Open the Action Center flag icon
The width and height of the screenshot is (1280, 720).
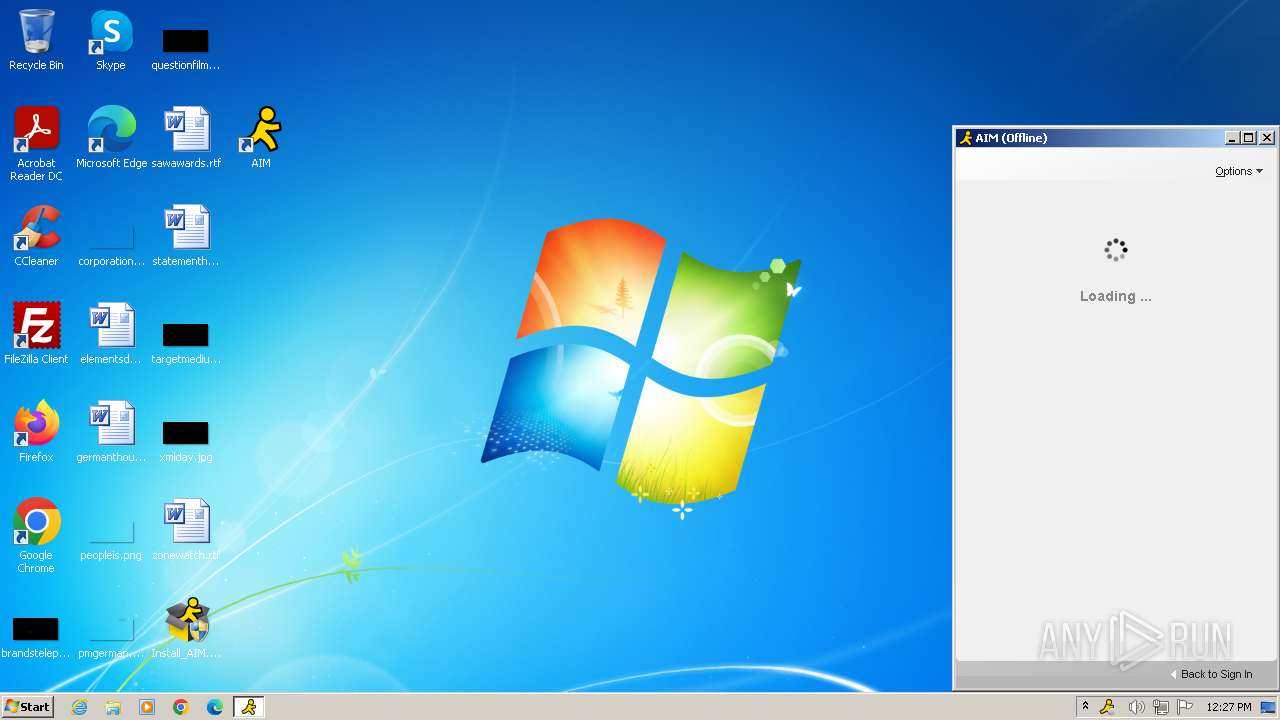1186,707
